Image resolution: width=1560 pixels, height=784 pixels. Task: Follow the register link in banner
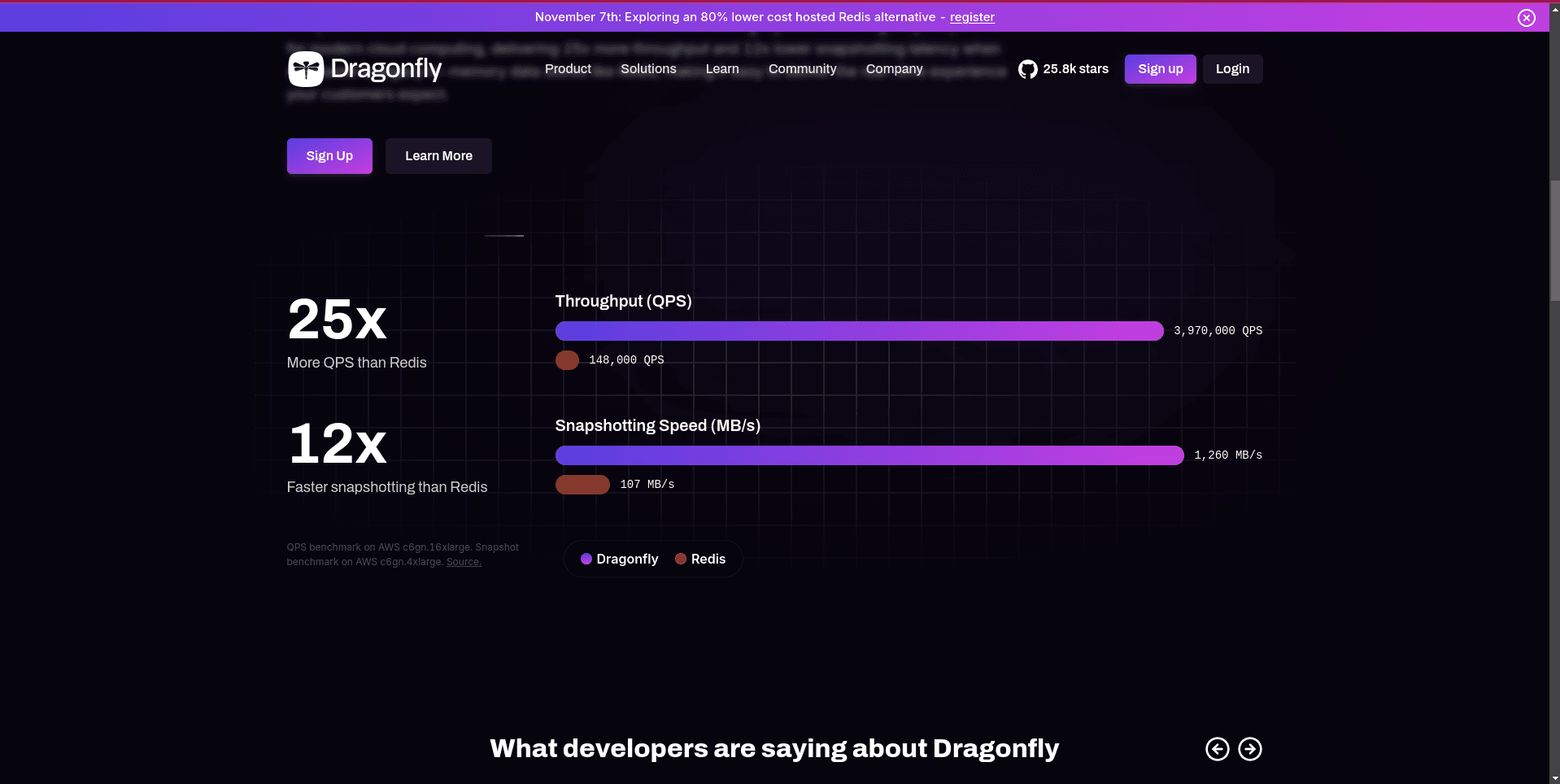click(972, 17)
